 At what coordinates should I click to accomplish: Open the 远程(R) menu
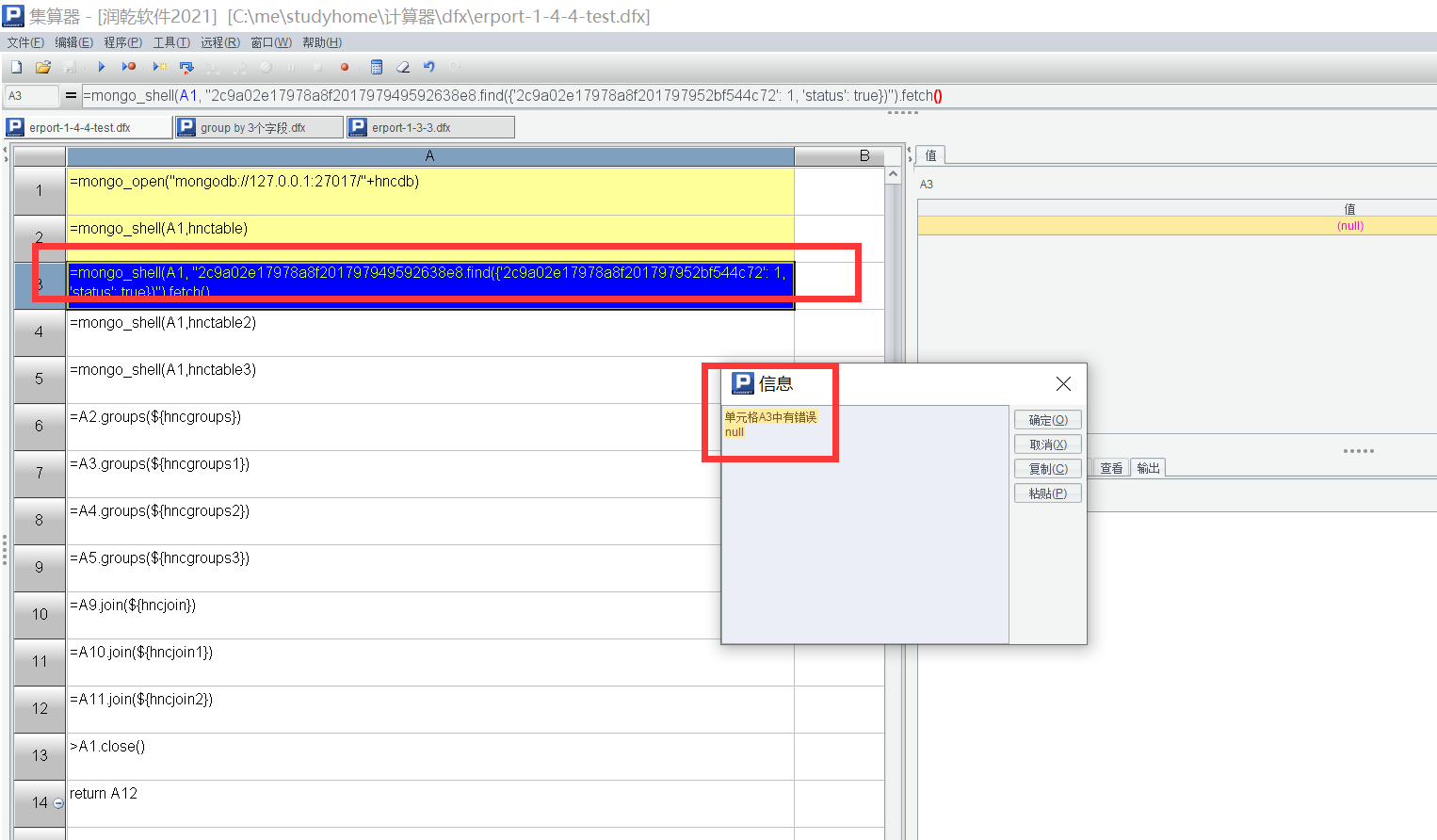click(x=220, y=42)
